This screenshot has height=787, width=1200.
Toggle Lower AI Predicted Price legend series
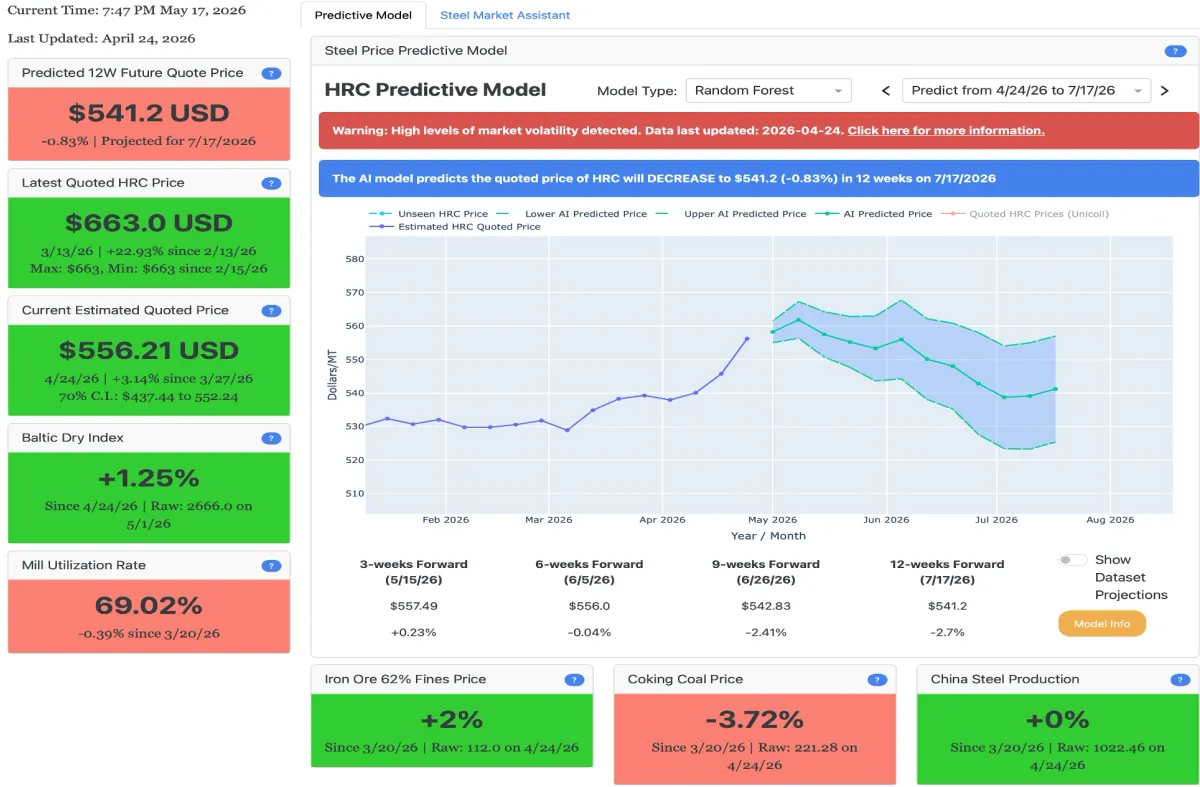click(x=572, y=214)
